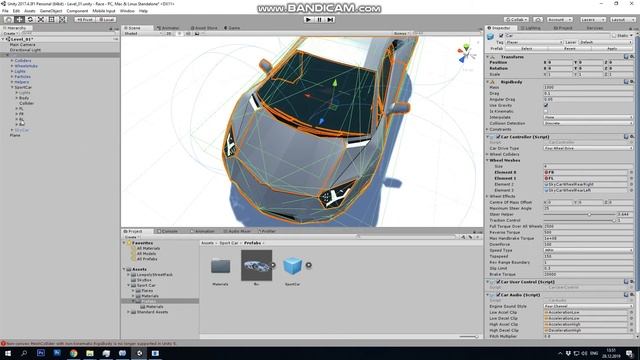Toggle Car Controller script enabled checkbox
The height and width of the screenshot is (360, 640).
tap(498, 137)
